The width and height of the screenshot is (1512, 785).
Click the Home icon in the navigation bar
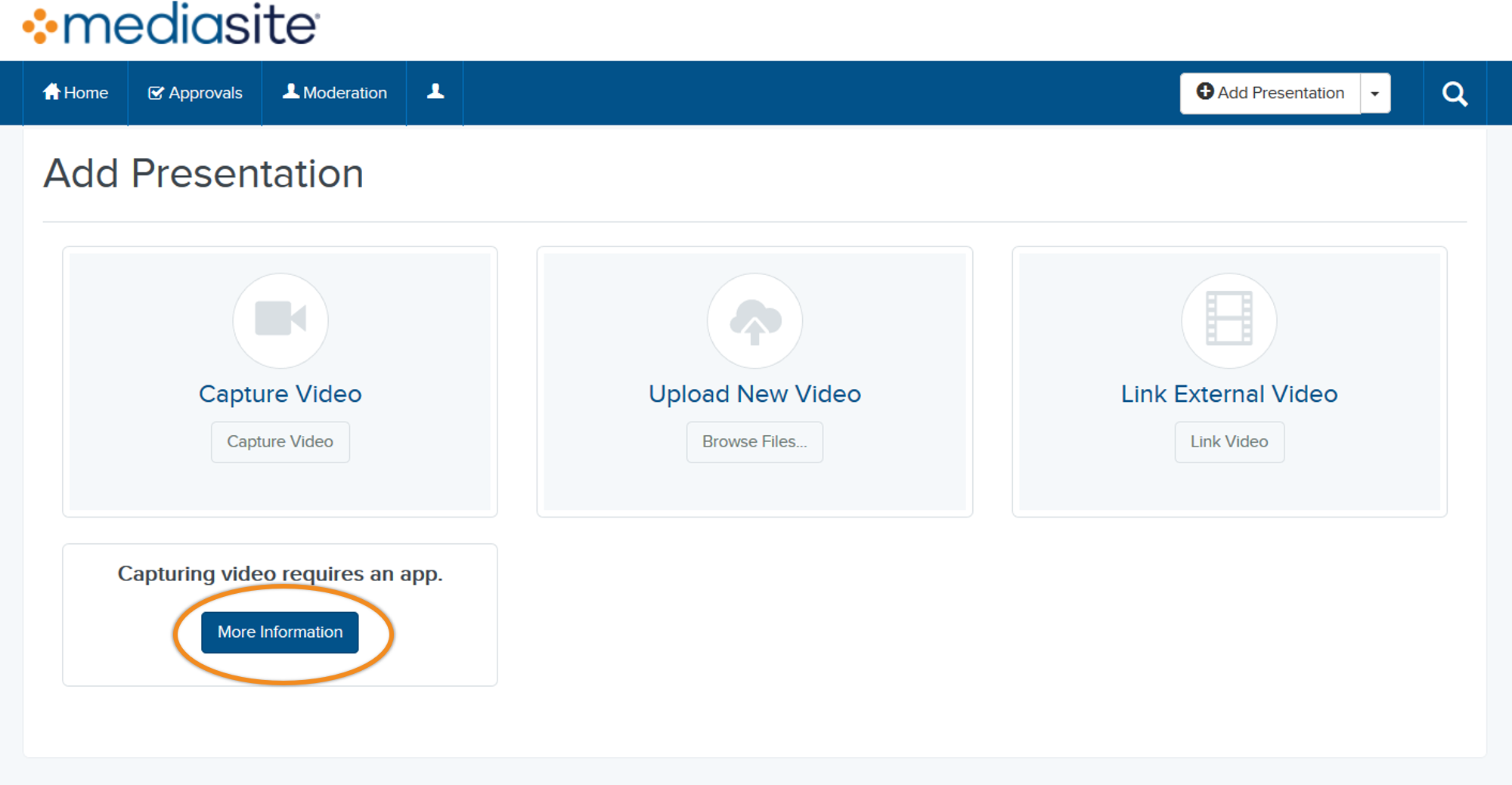pyautogui.click(x=51, y=91)
